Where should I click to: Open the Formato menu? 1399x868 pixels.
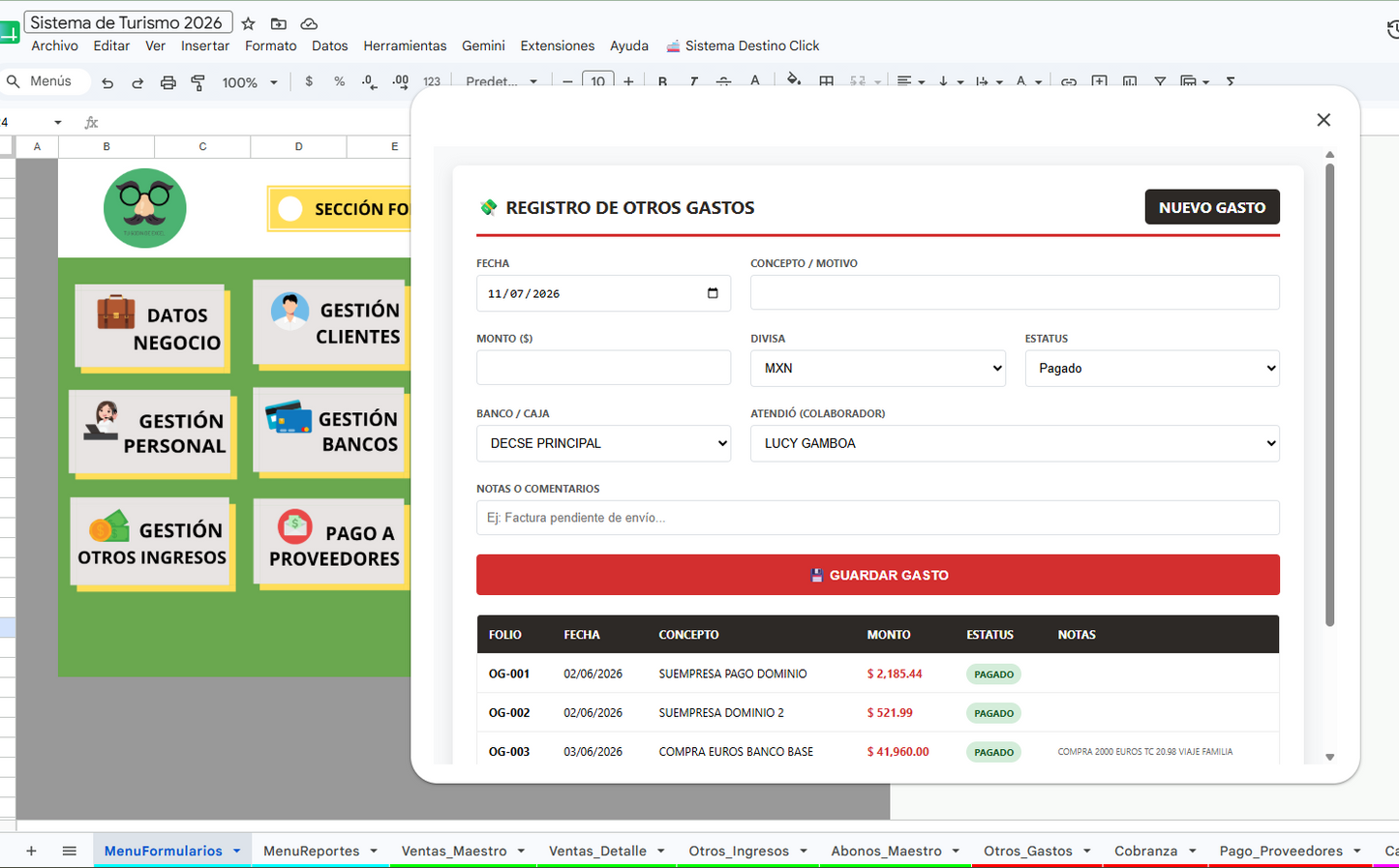[x=270, y=45]
